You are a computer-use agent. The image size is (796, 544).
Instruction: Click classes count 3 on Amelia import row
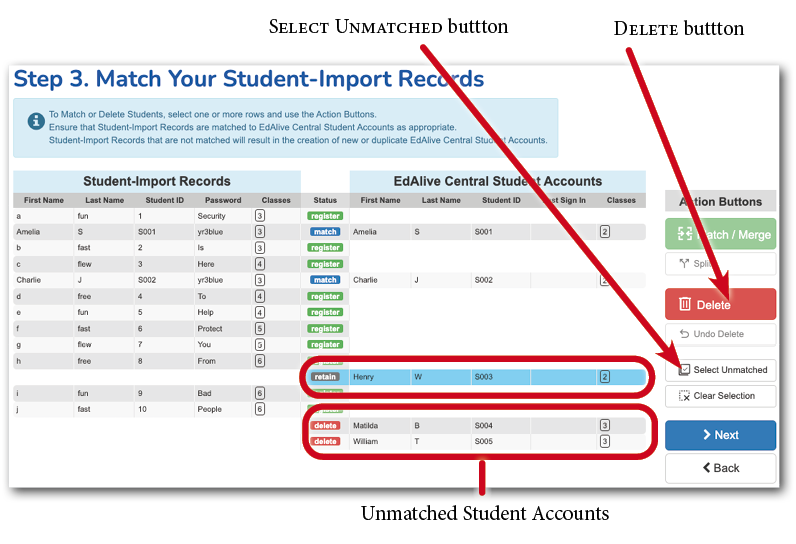click(x=259, y=231)
